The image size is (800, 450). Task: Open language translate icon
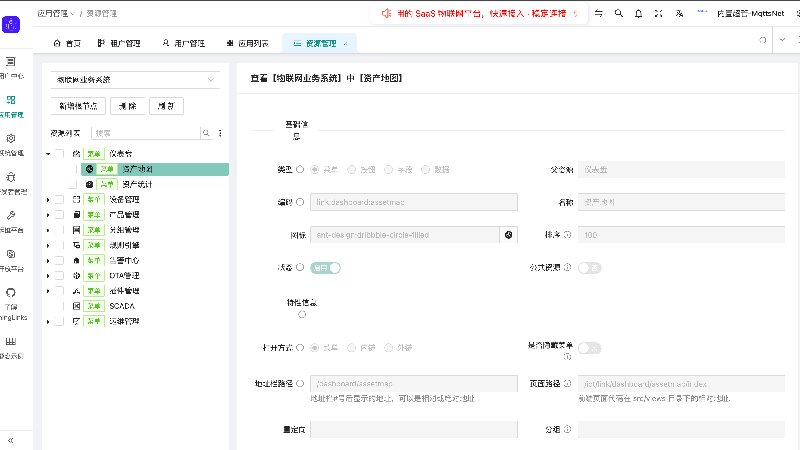pos(679,13)
